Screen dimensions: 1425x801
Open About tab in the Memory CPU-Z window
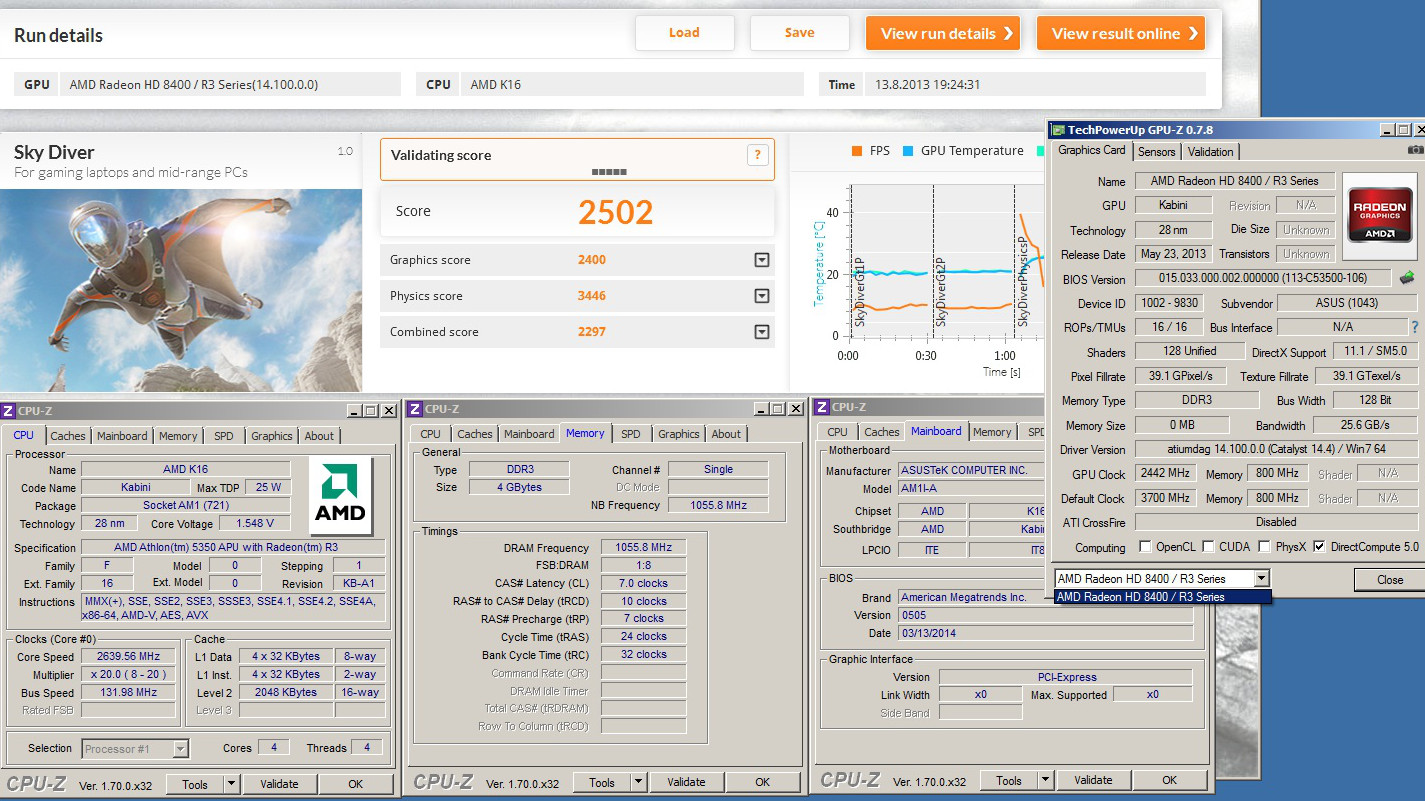726,434
